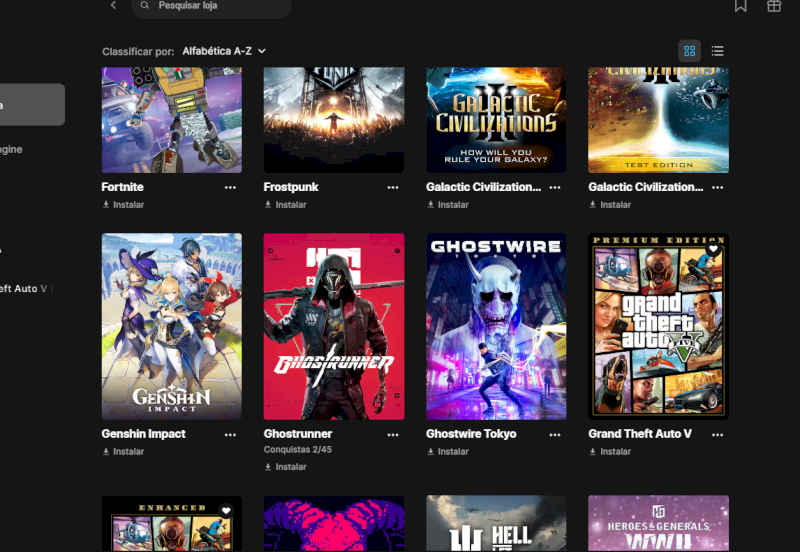
Task: Open the wishlist bookmark icon
Action: point(740,6)
